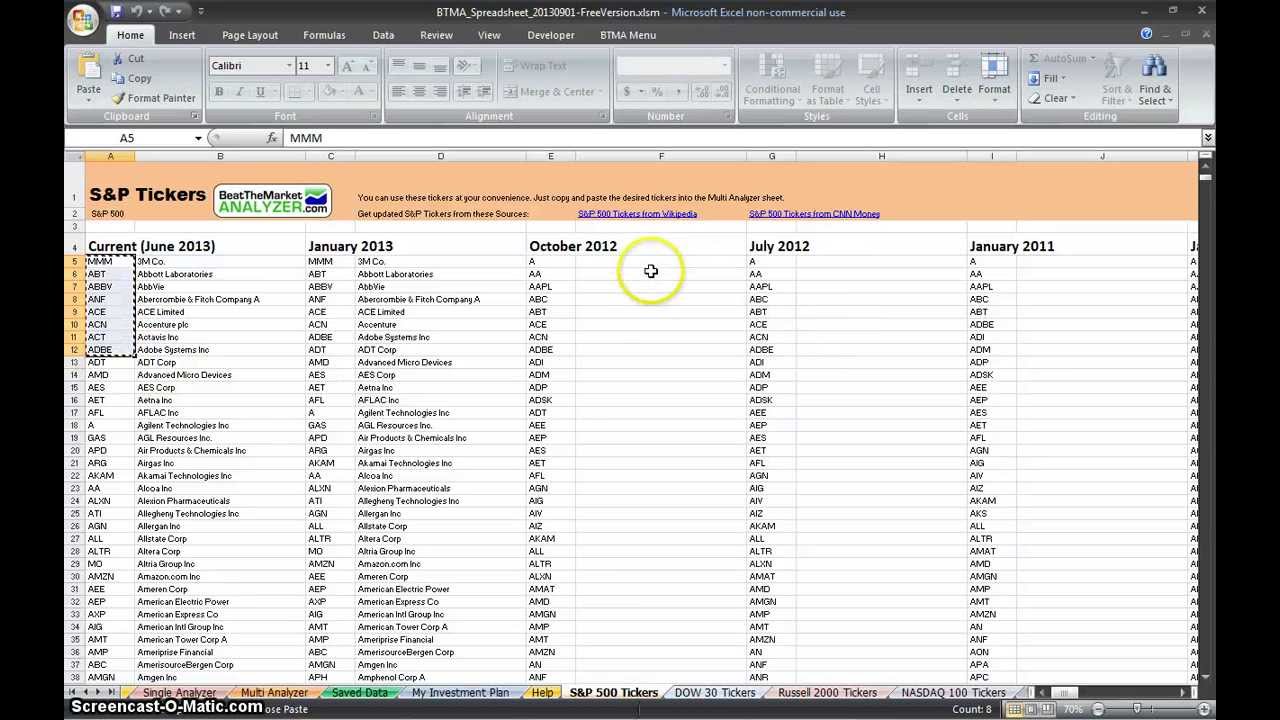This screenshot has width=1280, height=720.
Task: Open the Page Layout ribbon tab
Action: tap(250, 35)
